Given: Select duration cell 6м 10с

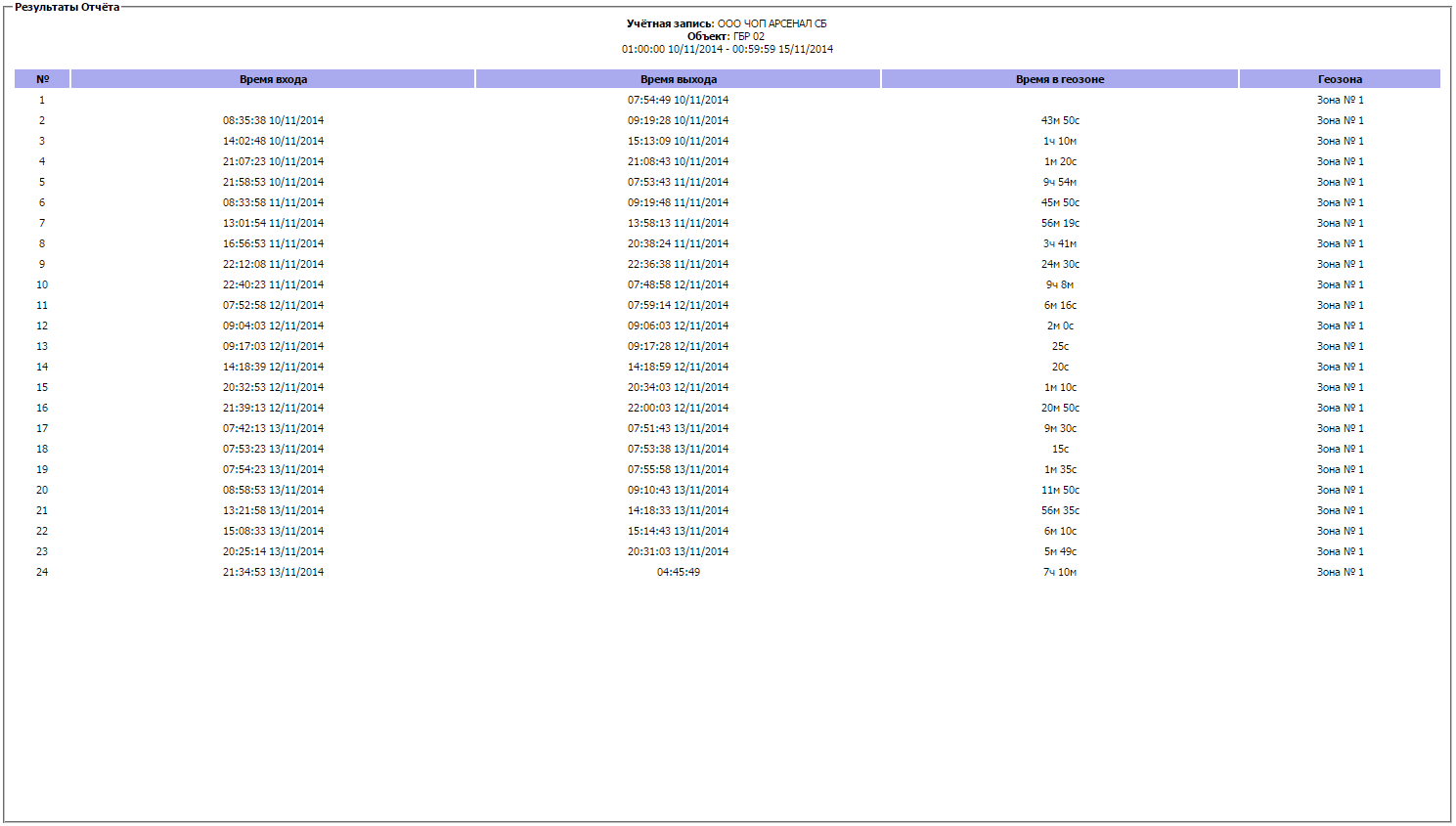Looking at the screenshot, I should click(x=1060, y=531).
